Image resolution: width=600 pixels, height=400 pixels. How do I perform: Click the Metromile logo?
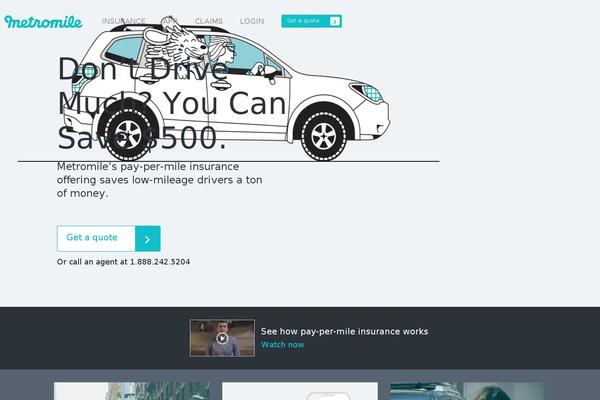click(43, 21)
